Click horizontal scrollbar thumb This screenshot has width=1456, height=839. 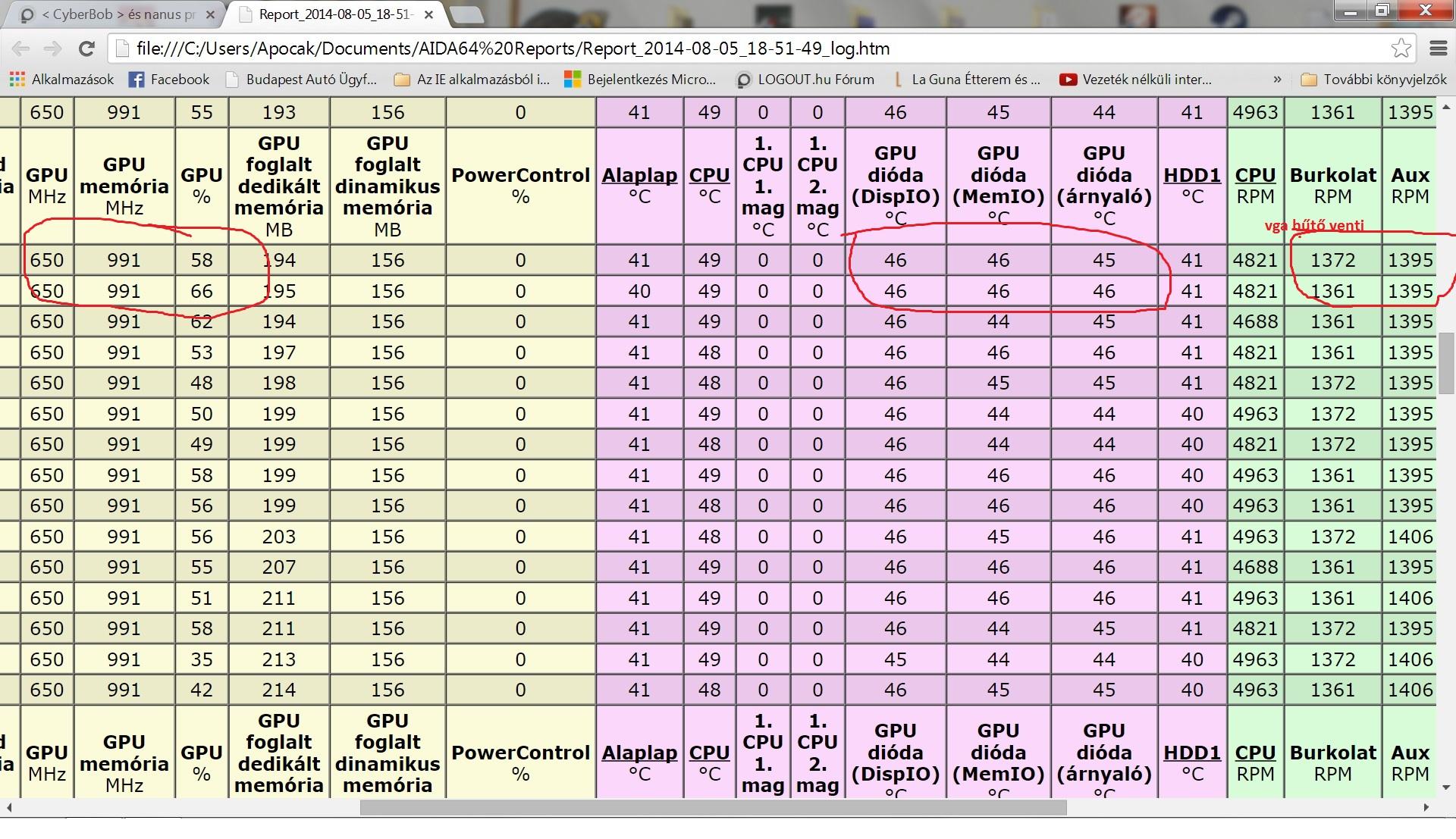tap(713, 808)
